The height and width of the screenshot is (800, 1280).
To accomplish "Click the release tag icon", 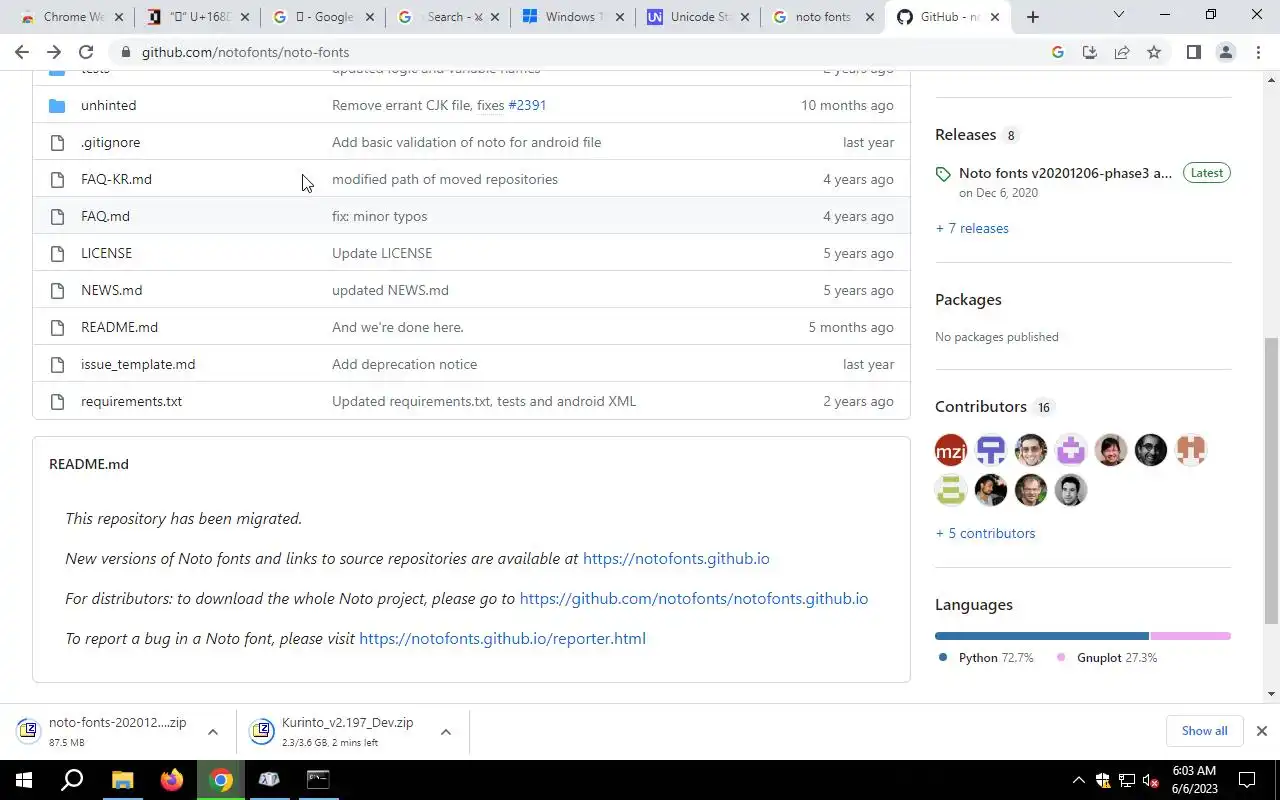I will pyautogui.click(x=943, y=174).
